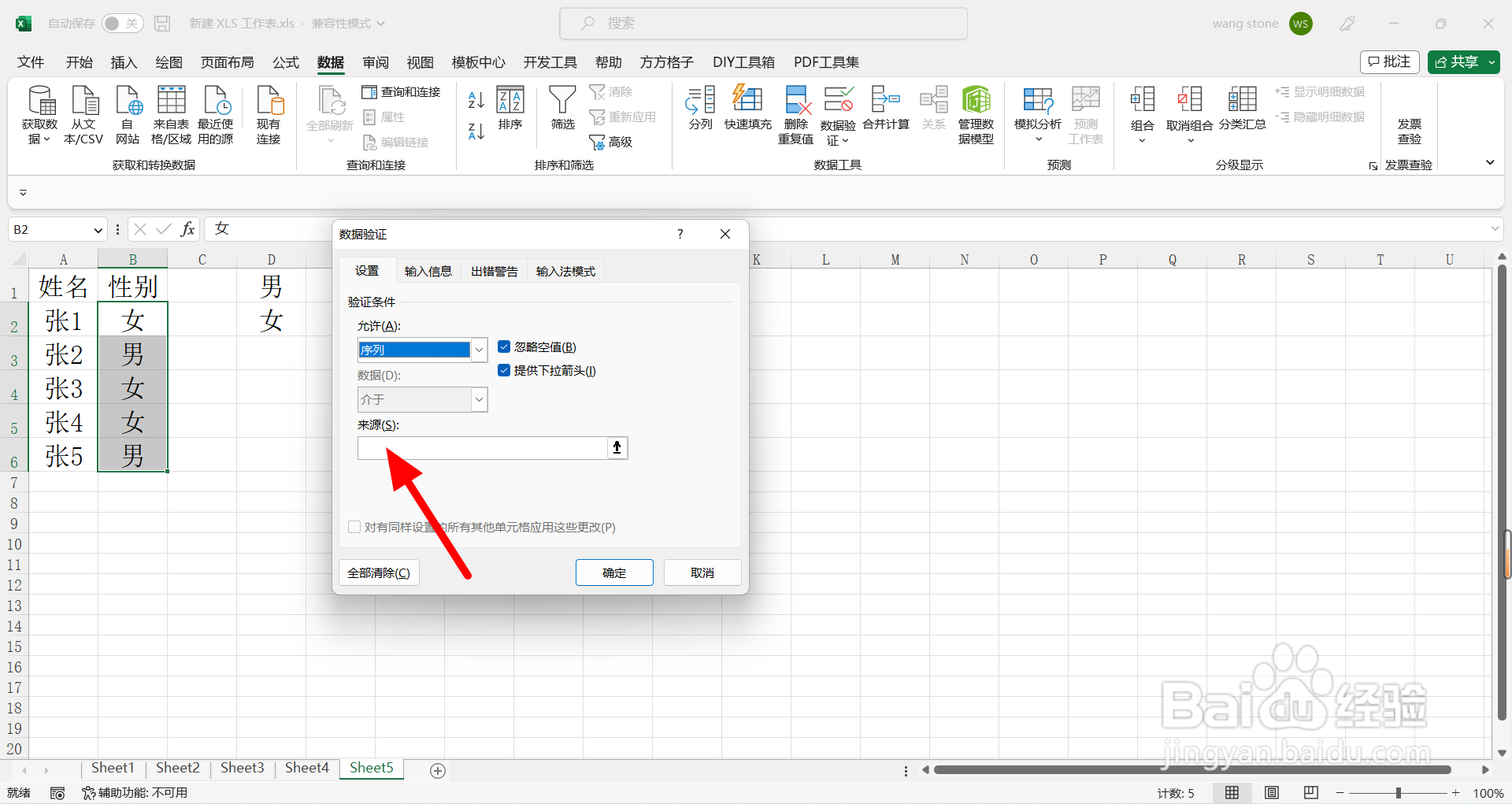Click the horizontal scrollbar thumb

point(1192,769)
